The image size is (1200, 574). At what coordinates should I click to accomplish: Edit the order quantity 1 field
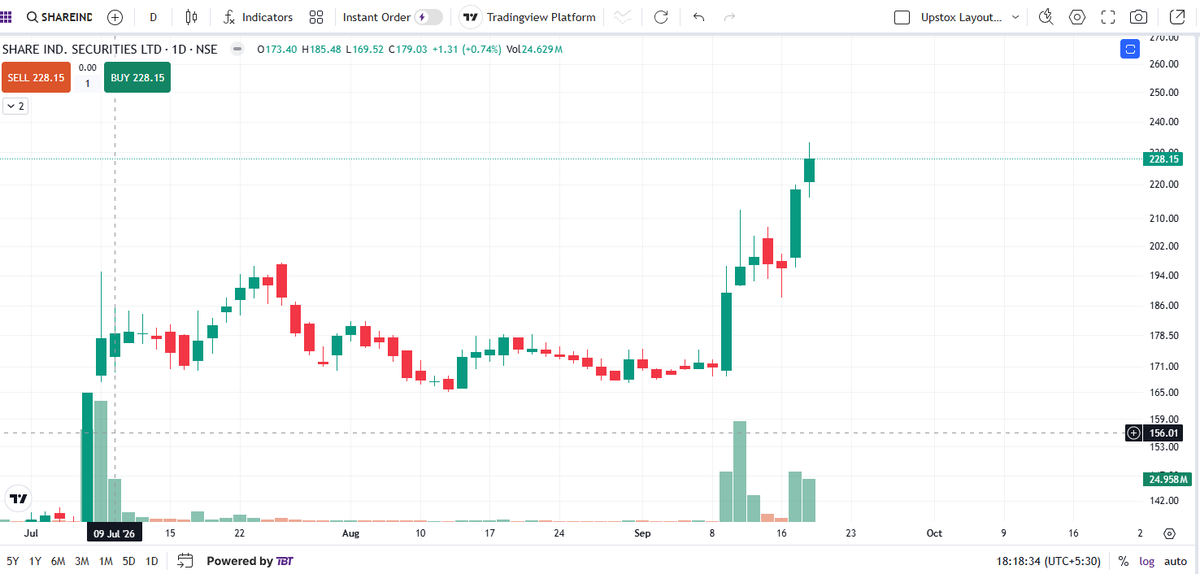(87, 84)
